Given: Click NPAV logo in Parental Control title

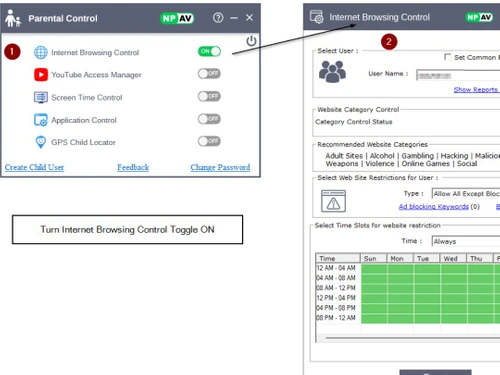Looking at the screenshot, I should pos(177,18).
